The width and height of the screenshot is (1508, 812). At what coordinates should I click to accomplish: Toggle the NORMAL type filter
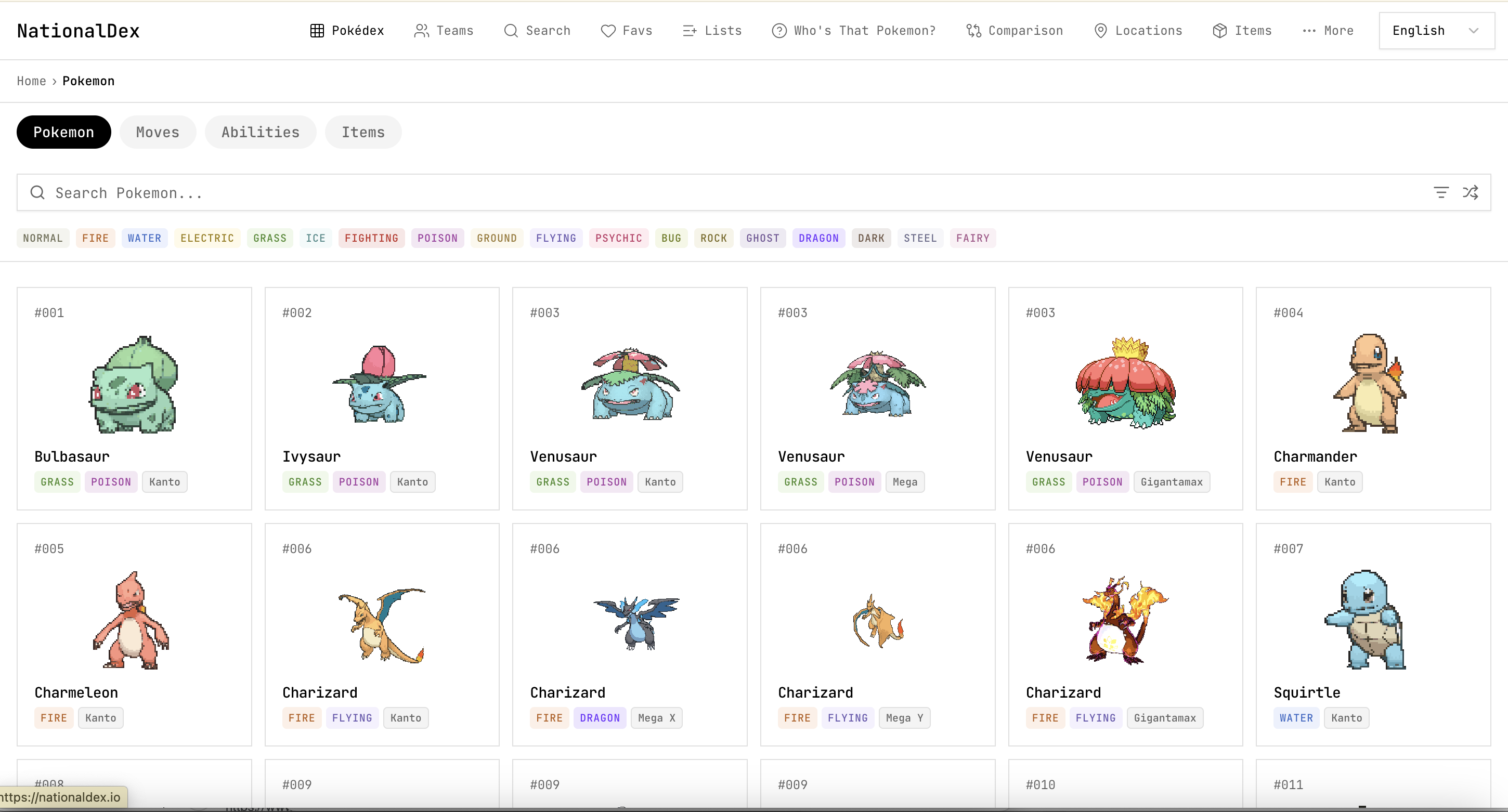tap(43, 238)
